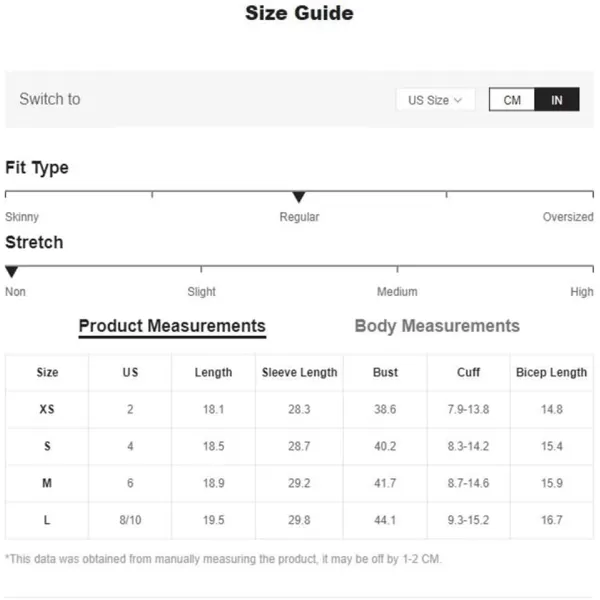Click the M size row label
Viewport: 600px width, 600px height.
pyautogui.click(x=47, y=483)
